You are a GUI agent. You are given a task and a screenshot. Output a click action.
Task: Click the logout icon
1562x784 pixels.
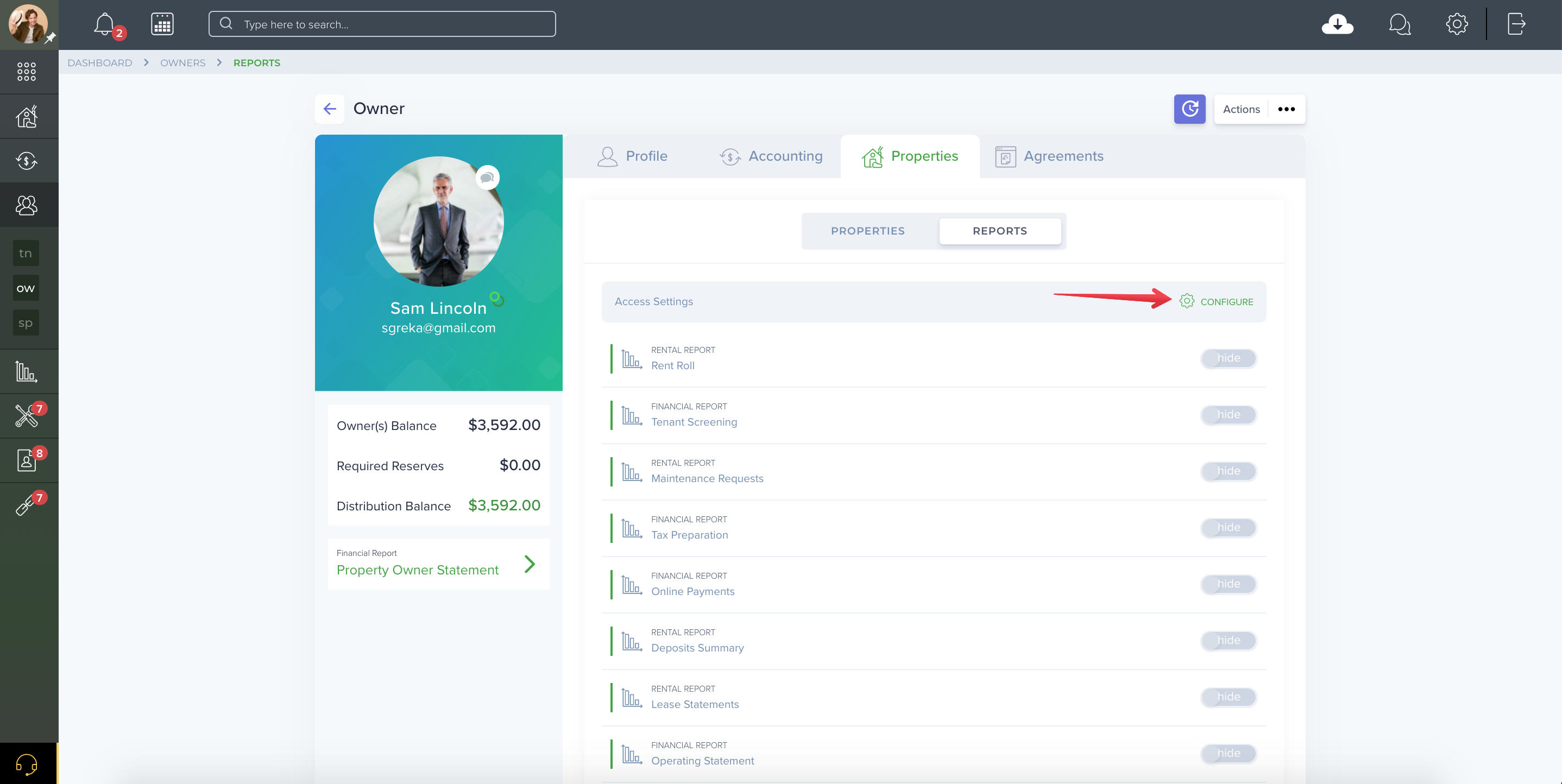coord(1516,24)
